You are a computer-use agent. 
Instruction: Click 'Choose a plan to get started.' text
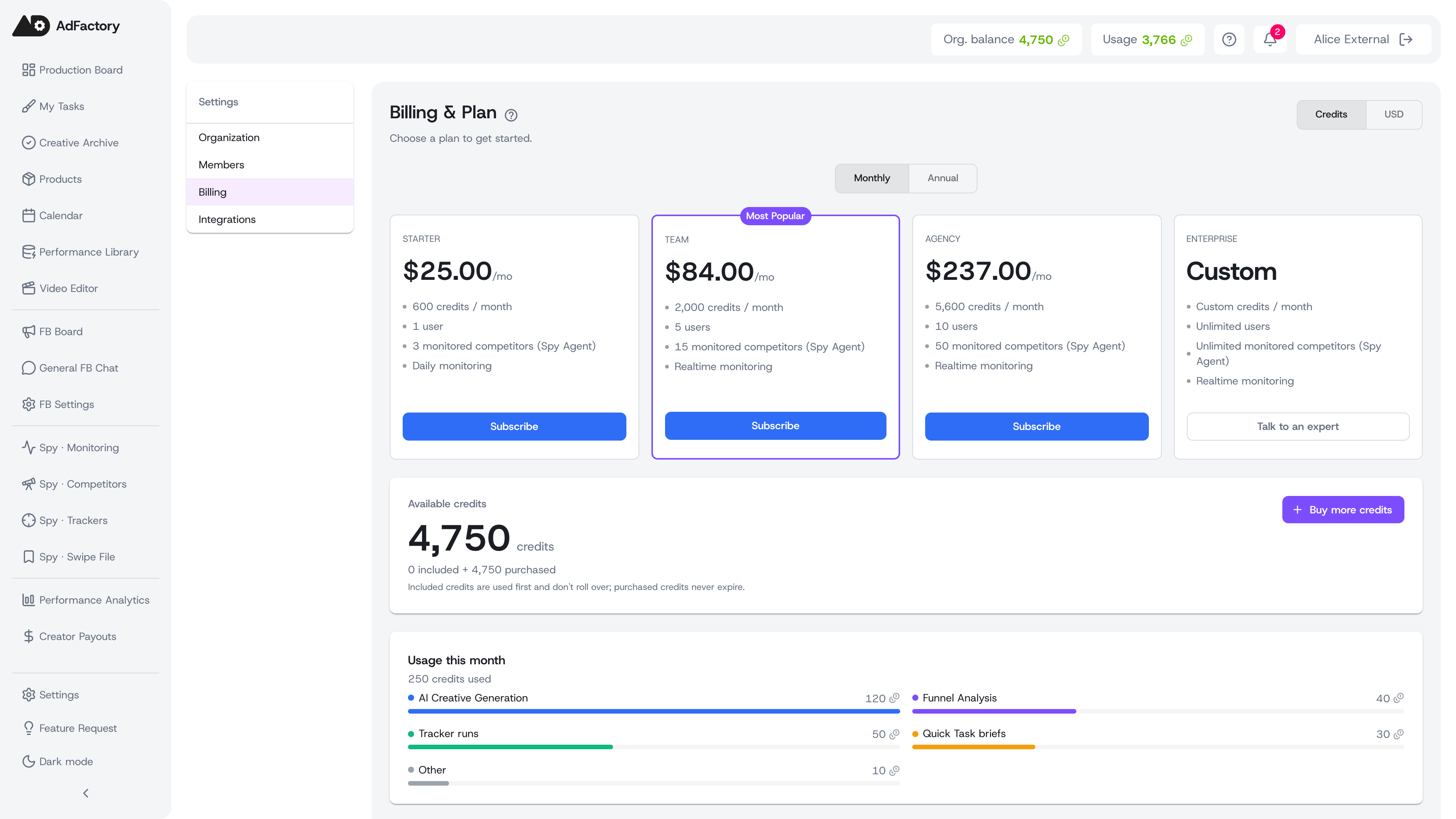click(x=461, y=138)
